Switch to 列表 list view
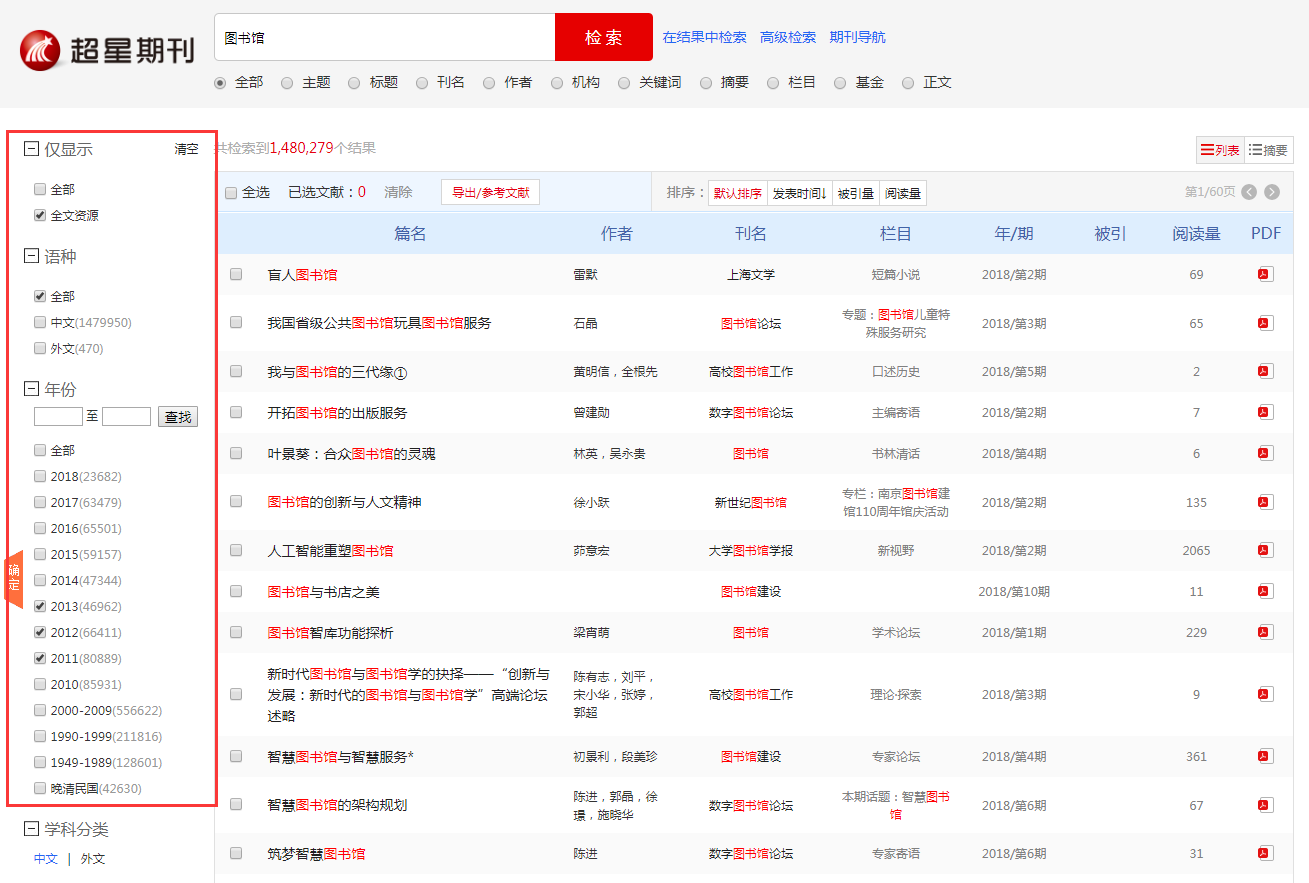1309x883 pixels. click(1219, 149)
